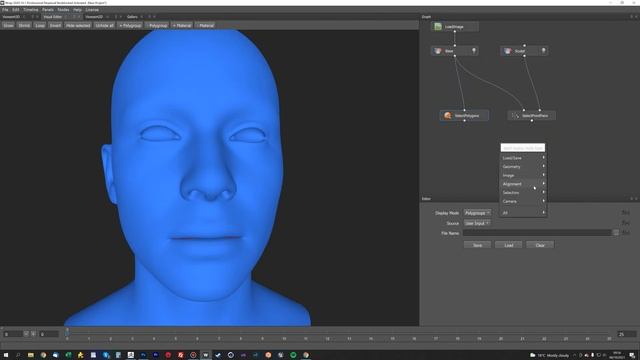Click the weather widget in taskbar
Viewport: 640px width, 360px height.
(x=549, y=355)
